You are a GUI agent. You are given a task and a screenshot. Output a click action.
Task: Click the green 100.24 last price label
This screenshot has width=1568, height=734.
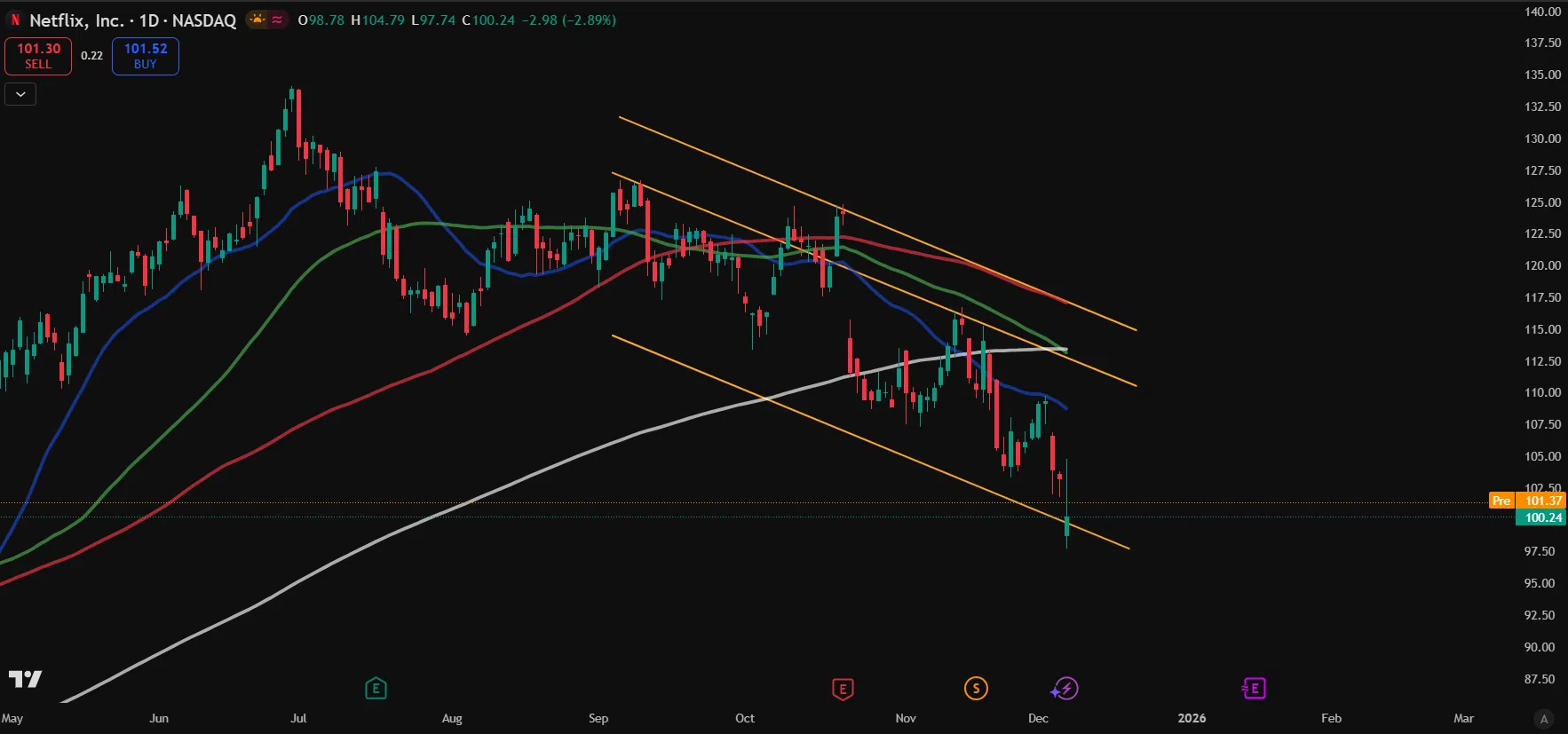[1542, 517]
